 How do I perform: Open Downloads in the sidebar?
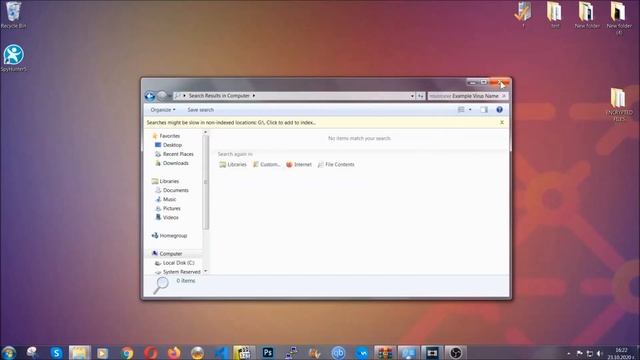pos(171,163)
